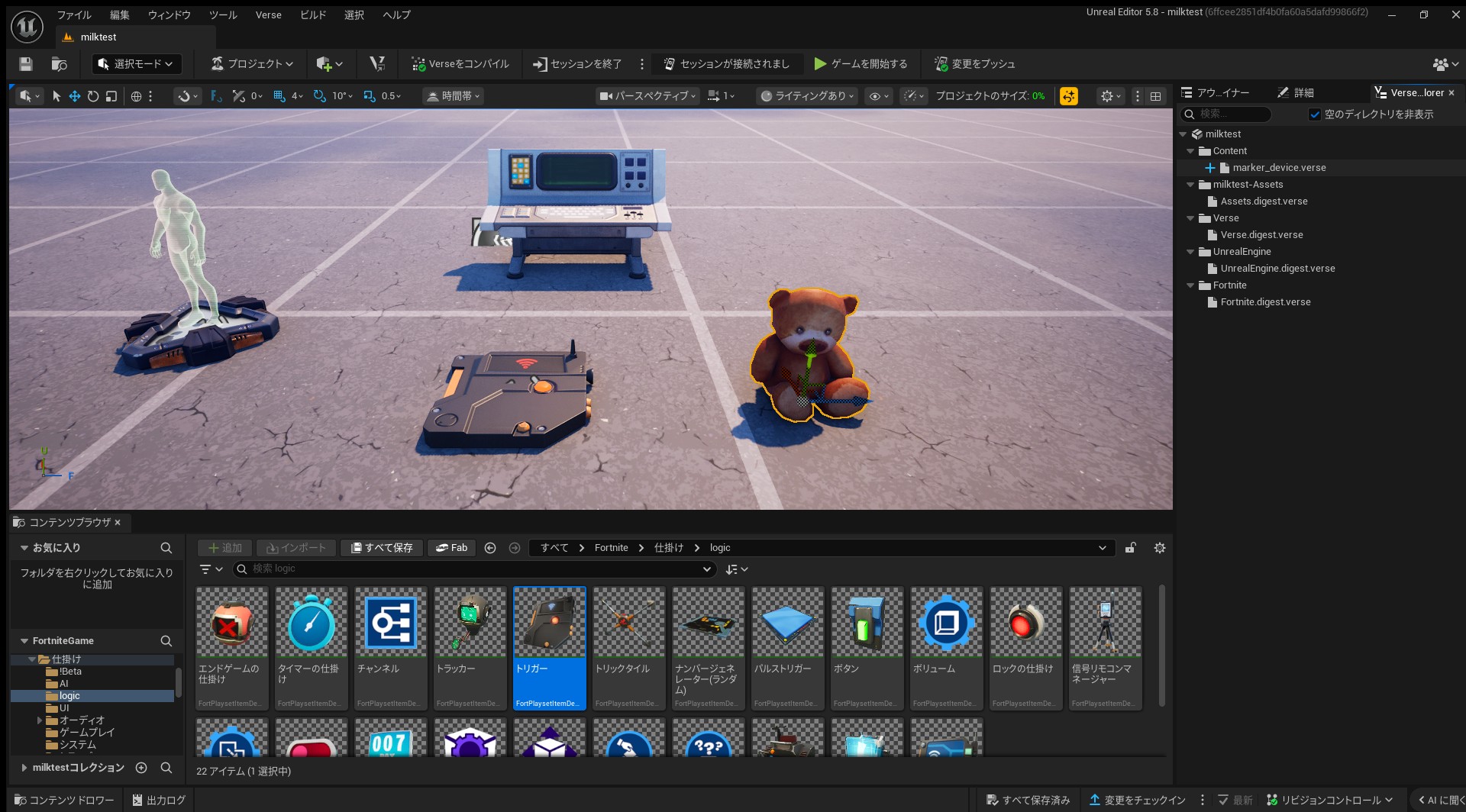Uncheck 空のディレクトリを非表示 checkbox
This screenshot has width=1466, height=812.
point(1315,114)
